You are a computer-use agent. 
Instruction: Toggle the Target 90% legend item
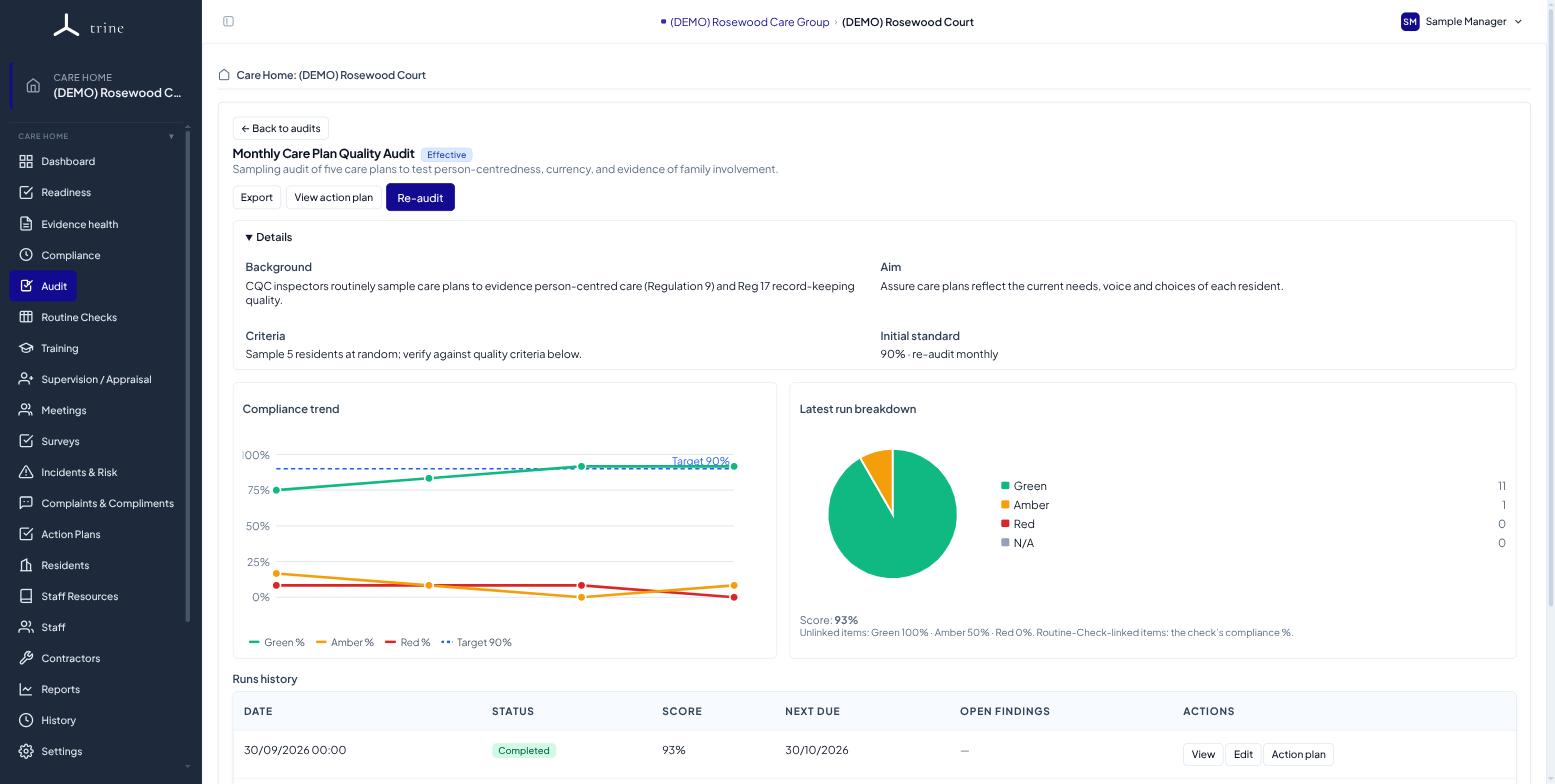coord(477,642)
